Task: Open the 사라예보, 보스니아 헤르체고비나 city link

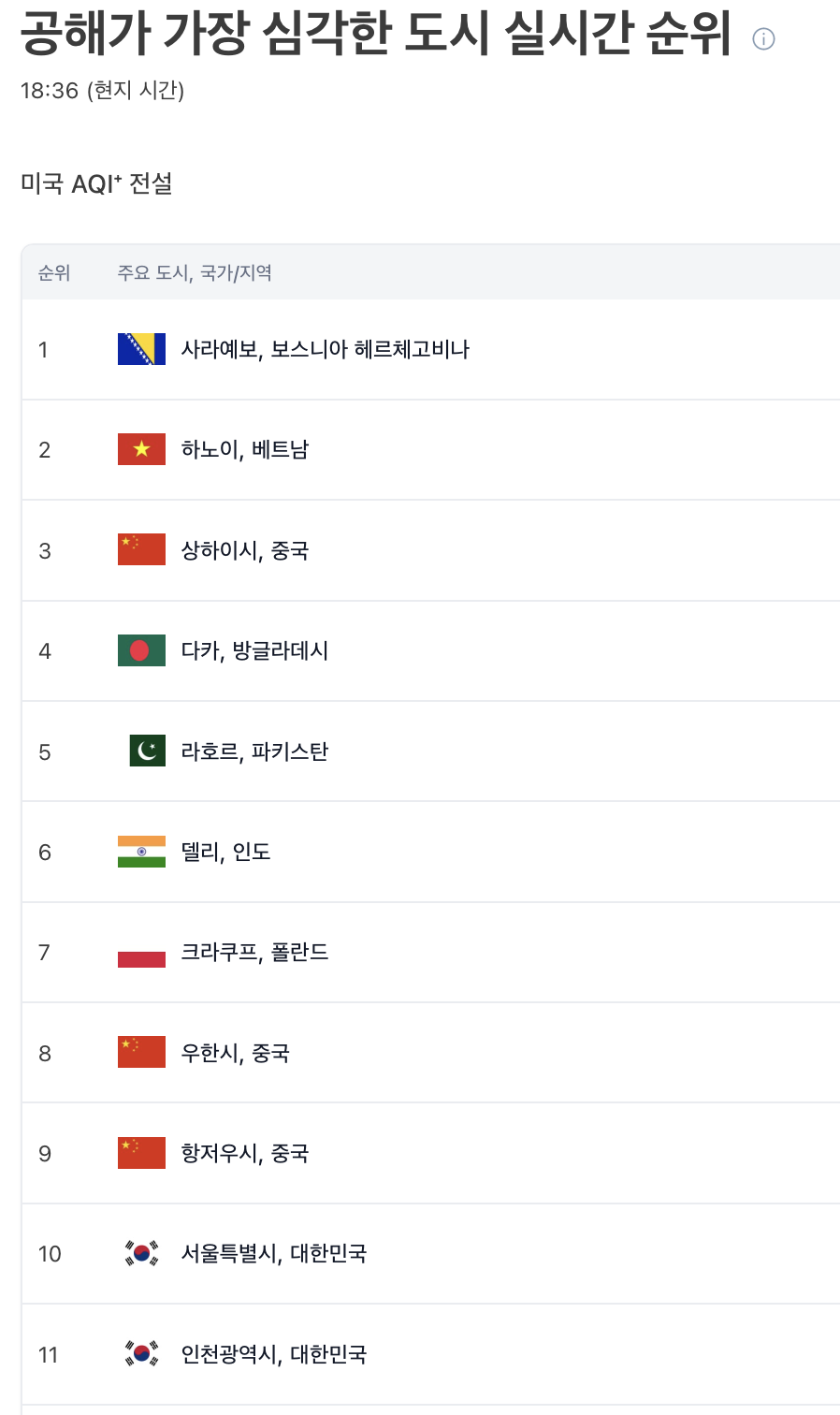Action: coord(325,349)
